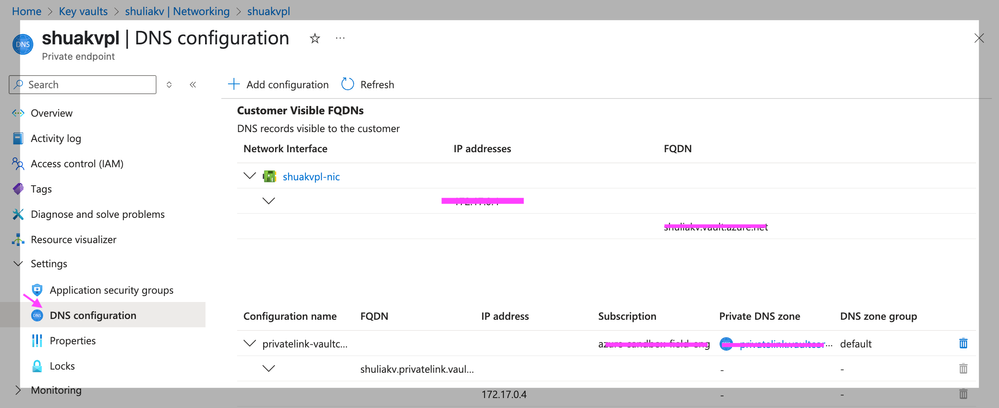Screen dimensions: 999x408
Task: Click the Refresh icon
Action: (348, 84)
